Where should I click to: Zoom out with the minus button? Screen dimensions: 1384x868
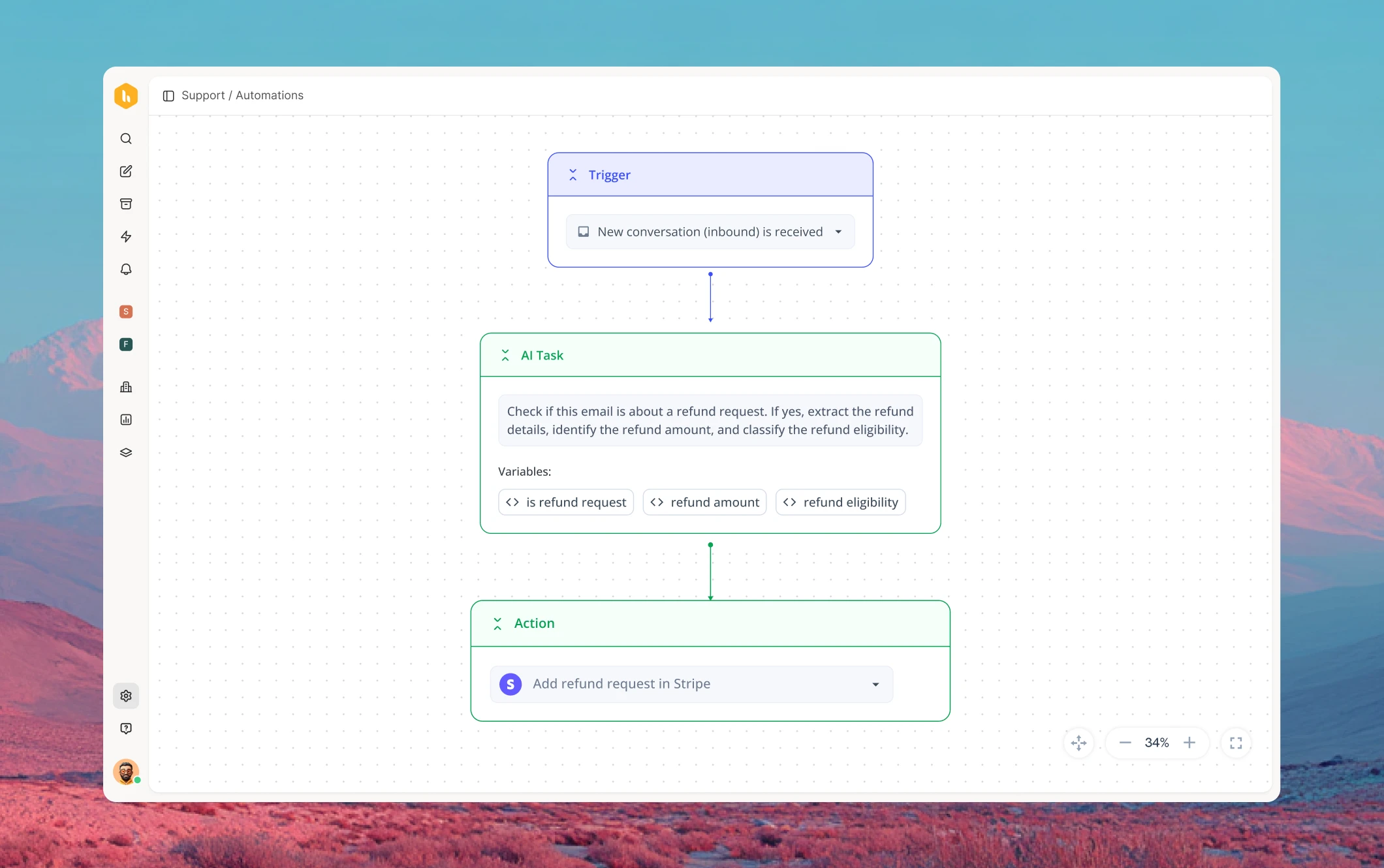tap(1125, 743)
